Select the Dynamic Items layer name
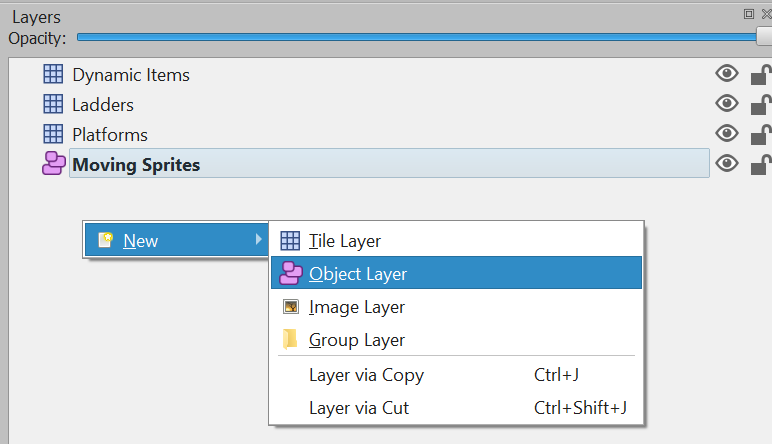 tap(131, 75)
